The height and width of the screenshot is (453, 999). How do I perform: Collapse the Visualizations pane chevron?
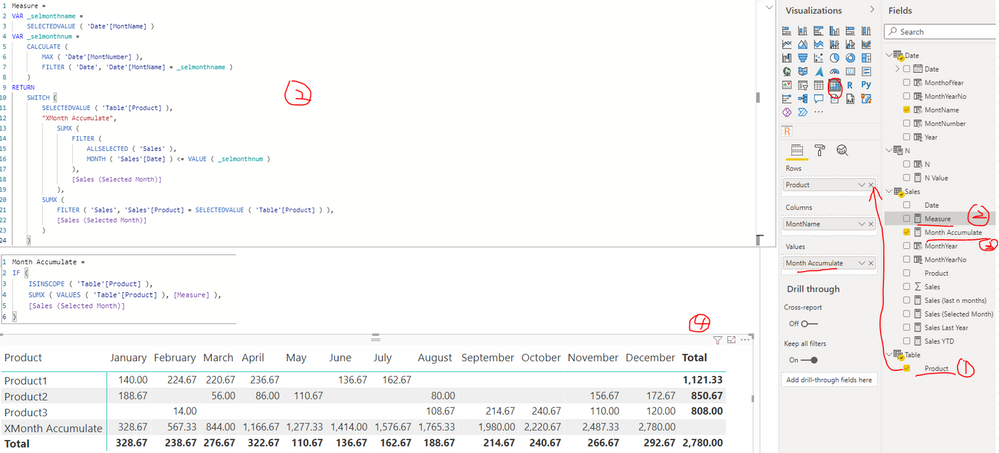point(872,10)
